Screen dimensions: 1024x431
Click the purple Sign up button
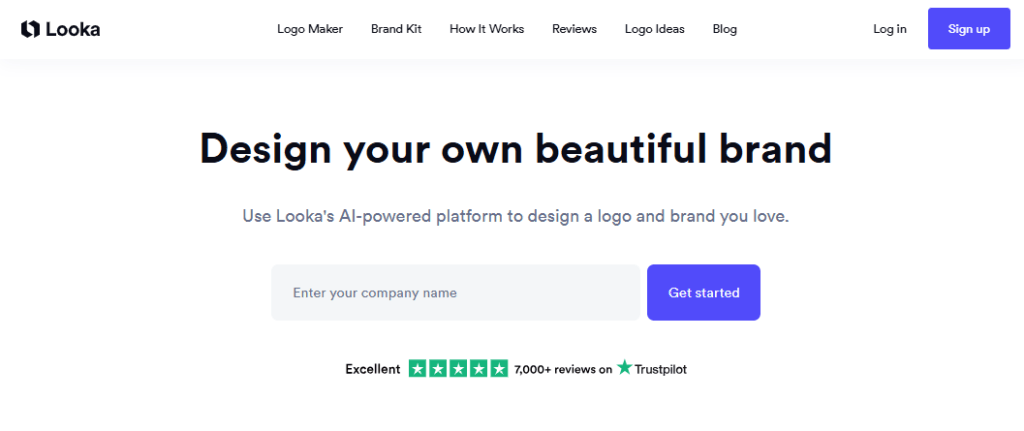[x=969, y=29]
